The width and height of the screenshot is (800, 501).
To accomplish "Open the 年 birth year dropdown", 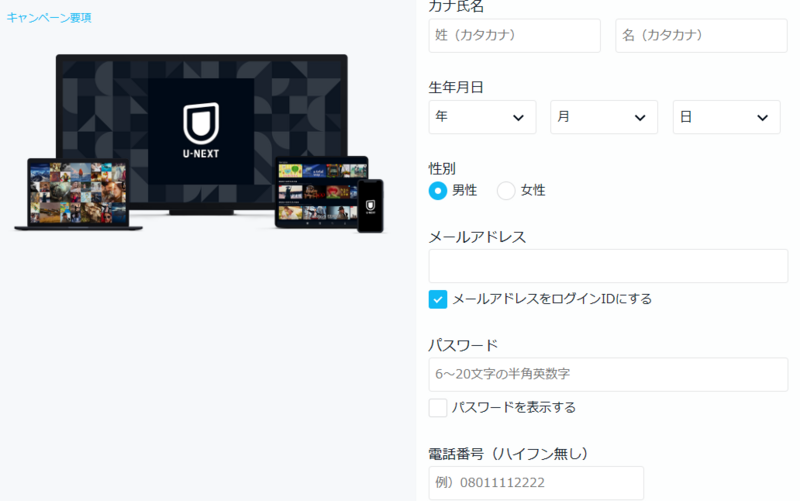I will [x=482, y=117].
